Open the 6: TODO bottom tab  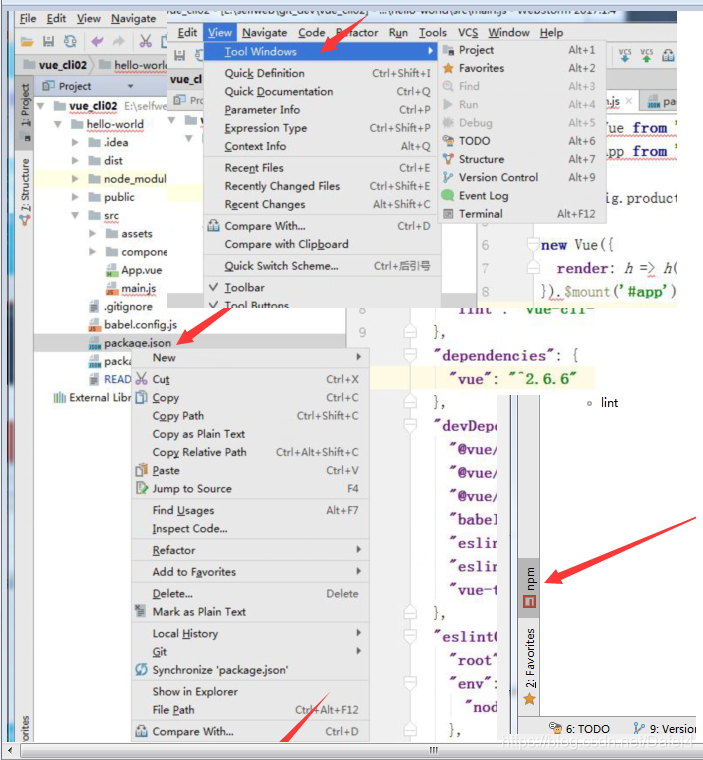point(580,728)
